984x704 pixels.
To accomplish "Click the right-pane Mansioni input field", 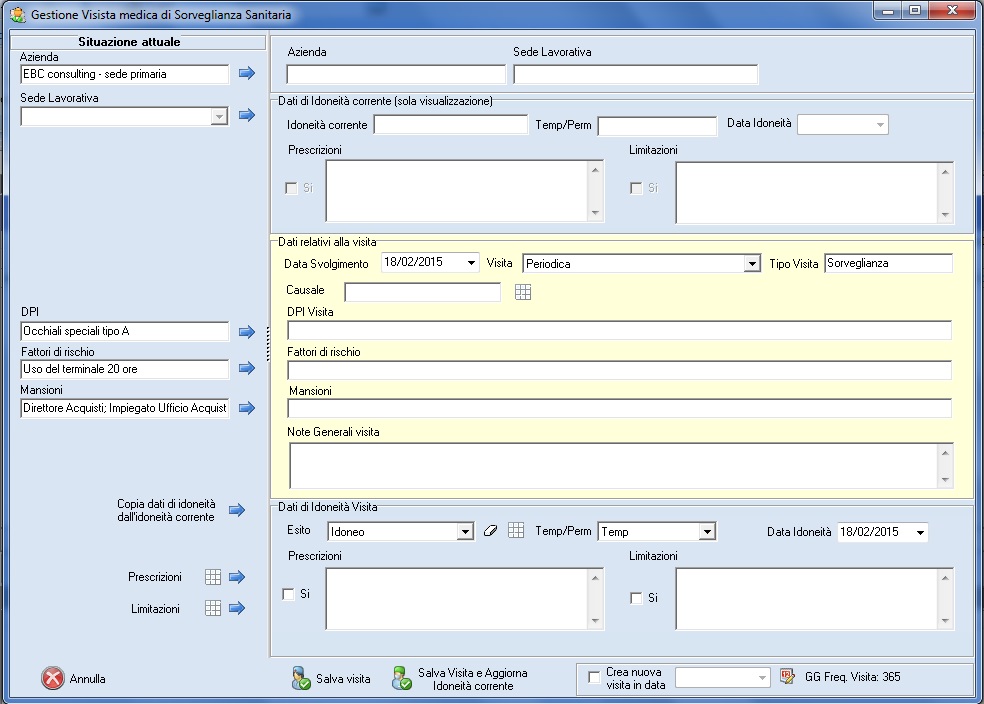I will (619, 408).
